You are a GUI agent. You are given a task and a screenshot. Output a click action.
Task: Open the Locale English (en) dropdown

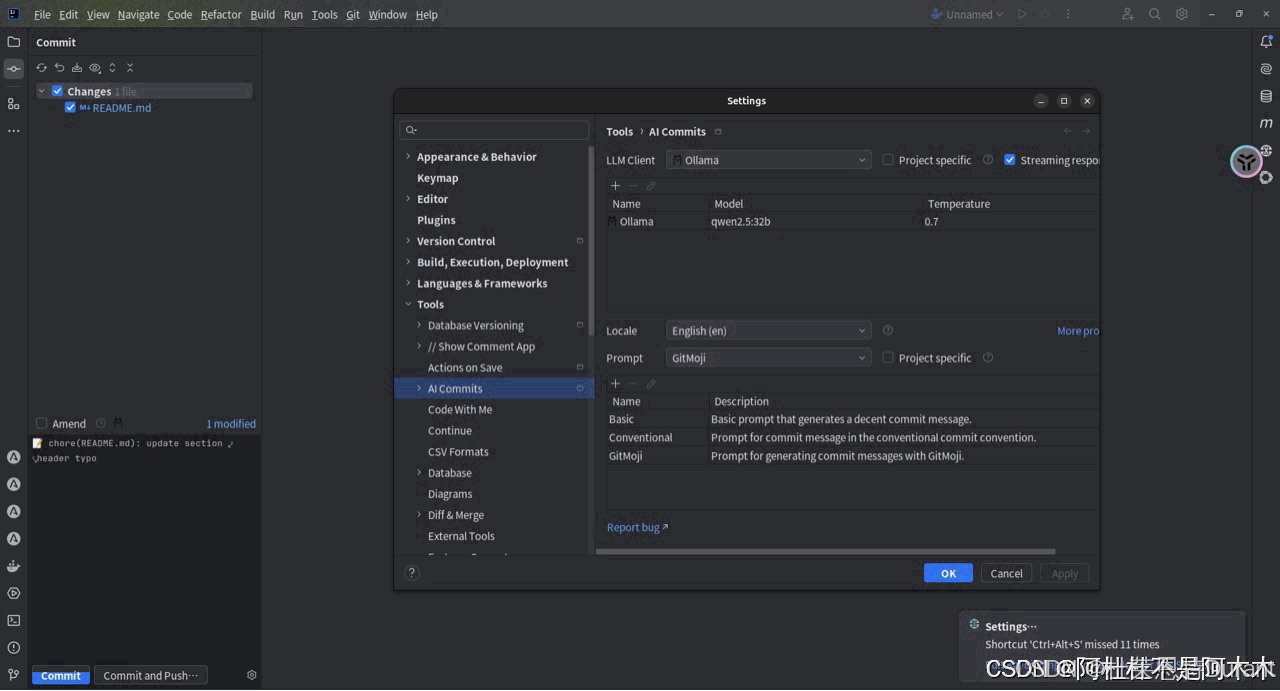pos(768,331)
